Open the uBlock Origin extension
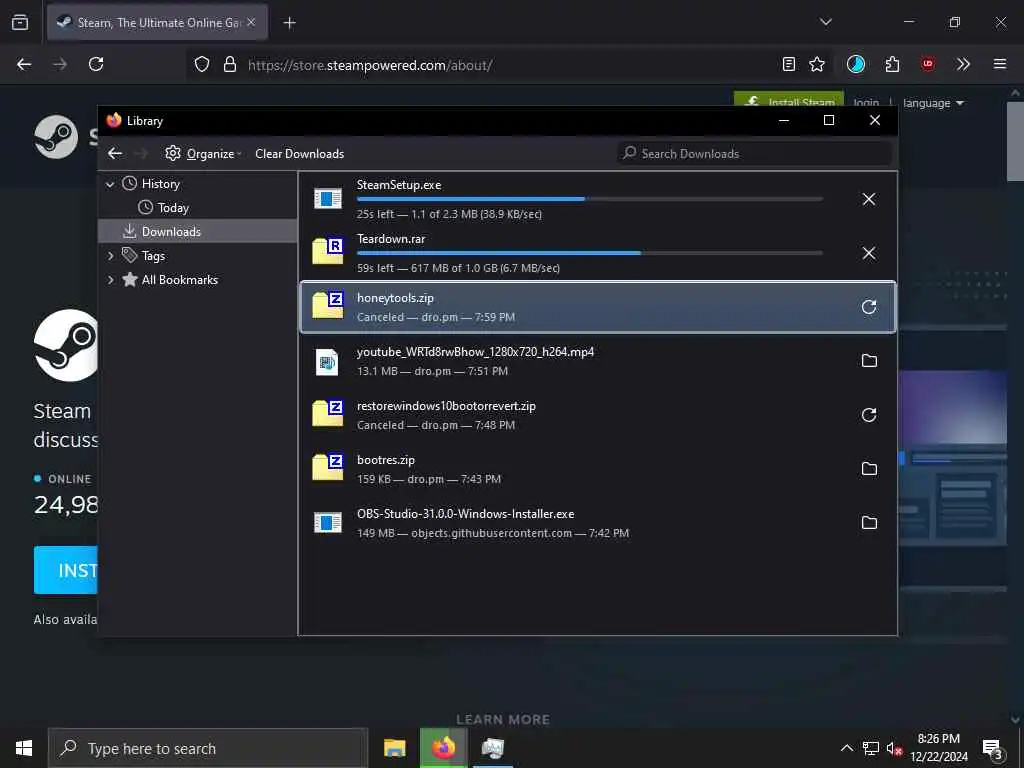The height and width of the screenshot is (768, 1024). coord(928,64)
